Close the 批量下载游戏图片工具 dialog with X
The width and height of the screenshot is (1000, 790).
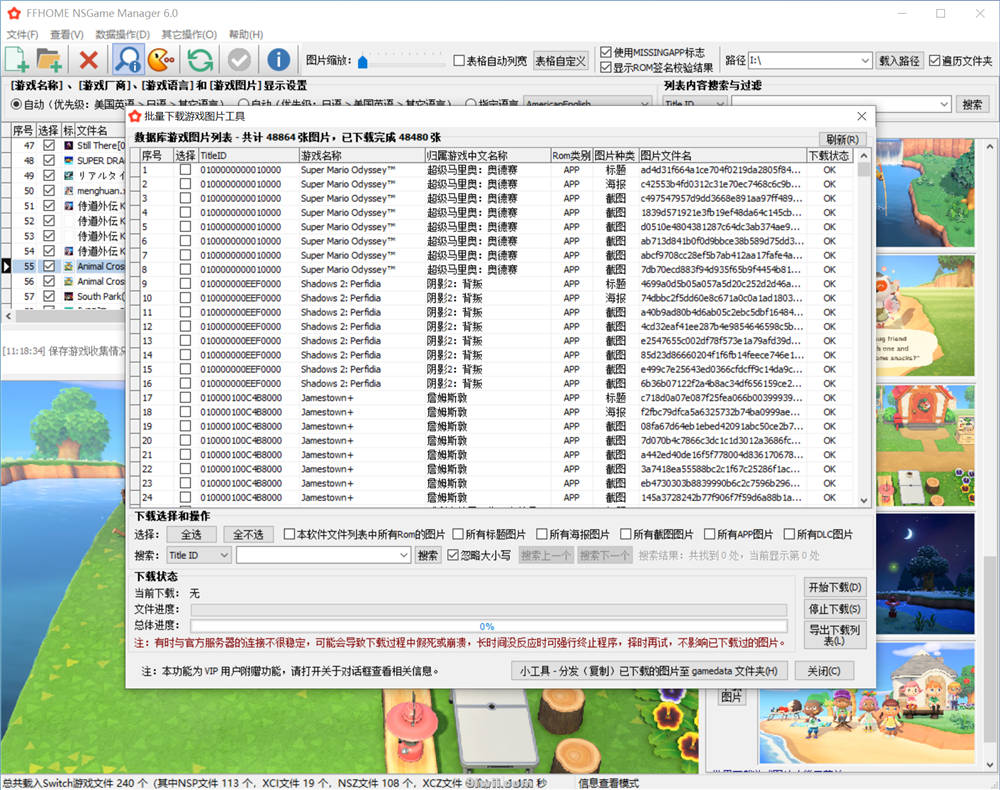tap(862, 116)
